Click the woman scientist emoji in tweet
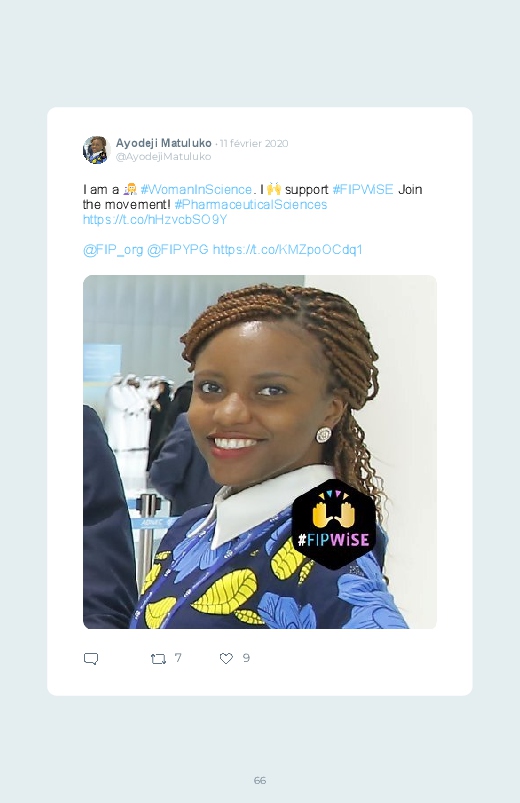The width and height of the screenshot is (520, 803). (130, 189)
